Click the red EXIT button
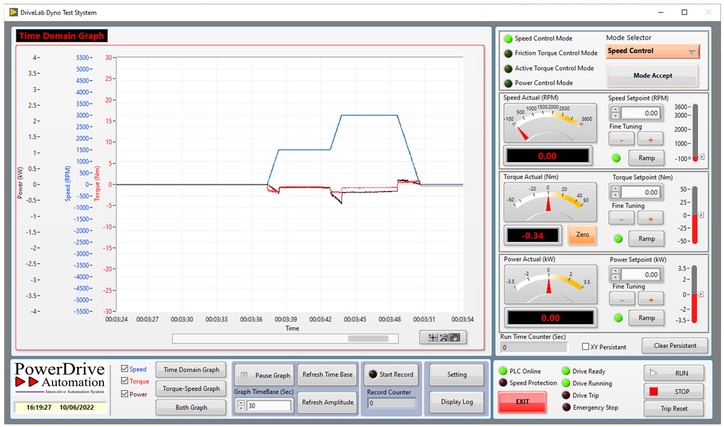This screenshot has height=427, width=724. [522, 402]
